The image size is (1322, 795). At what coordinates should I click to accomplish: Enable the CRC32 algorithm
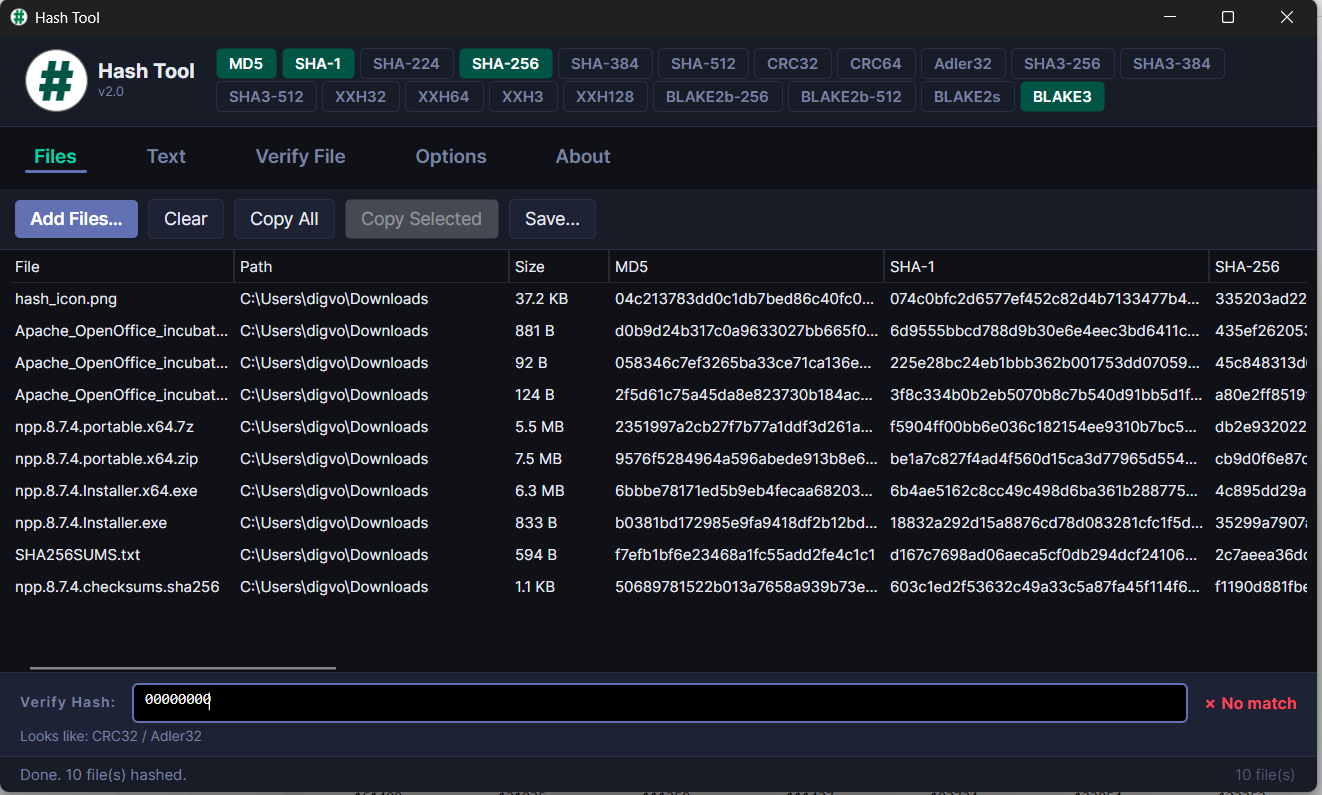792,63
